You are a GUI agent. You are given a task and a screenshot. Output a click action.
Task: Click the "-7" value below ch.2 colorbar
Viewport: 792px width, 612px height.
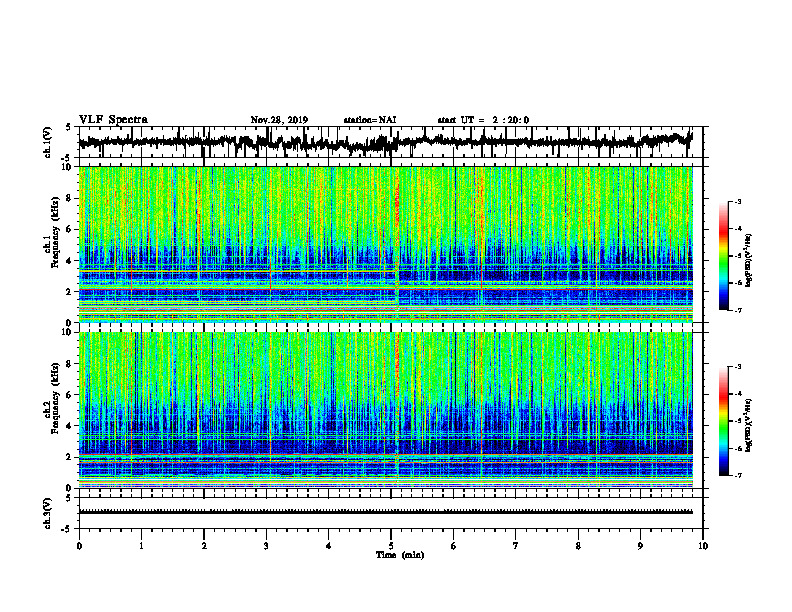tap(738, 476)
